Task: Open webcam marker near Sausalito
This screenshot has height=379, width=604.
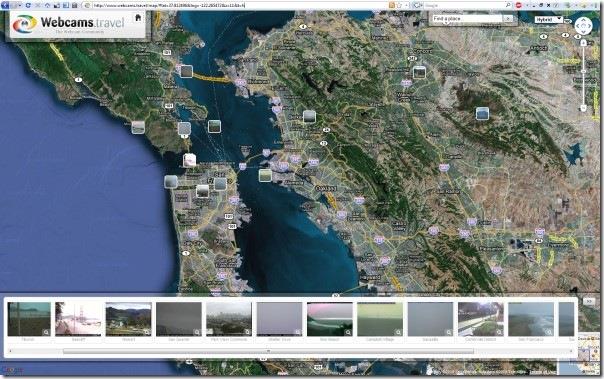Action: point(185,128)
